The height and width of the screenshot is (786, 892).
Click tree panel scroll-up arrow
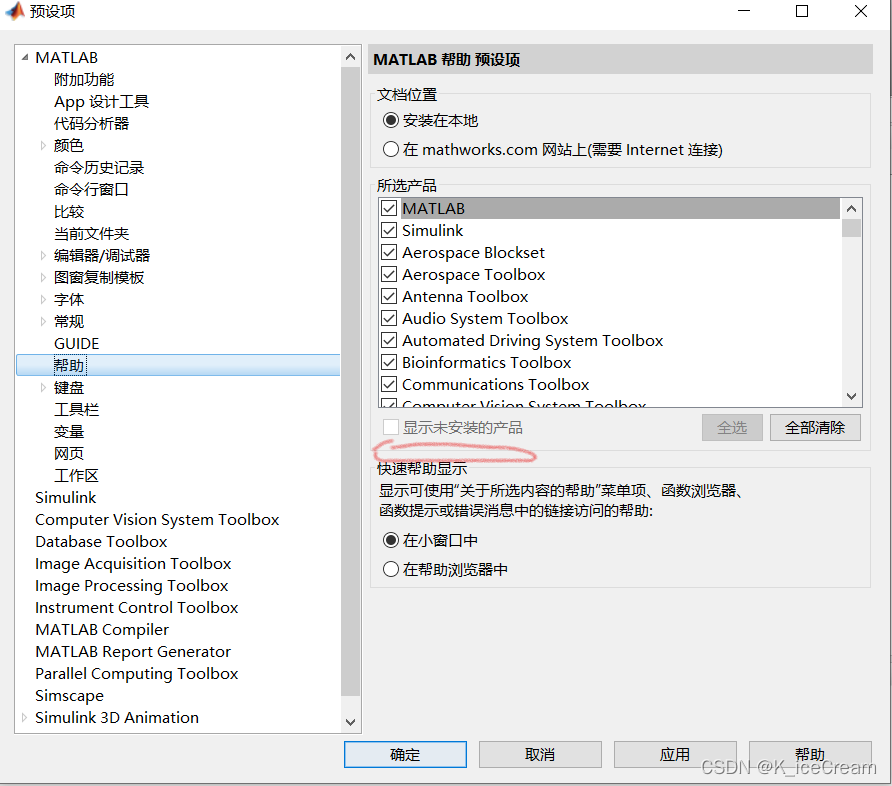pyautogui.click(x=350, y=57)
